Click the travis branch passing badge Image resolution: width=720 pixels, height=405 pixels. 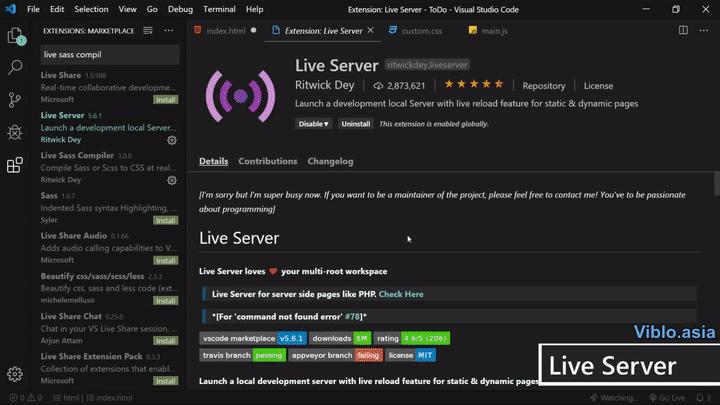242,355
